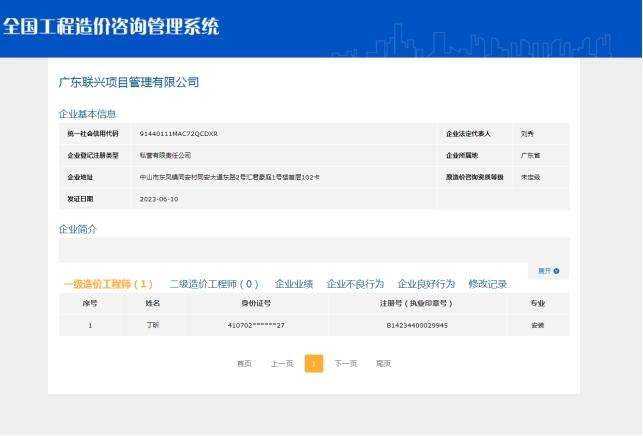Select page number 1 in pagination
Viewport: 643px width, 436px height.
click(314, 363)
